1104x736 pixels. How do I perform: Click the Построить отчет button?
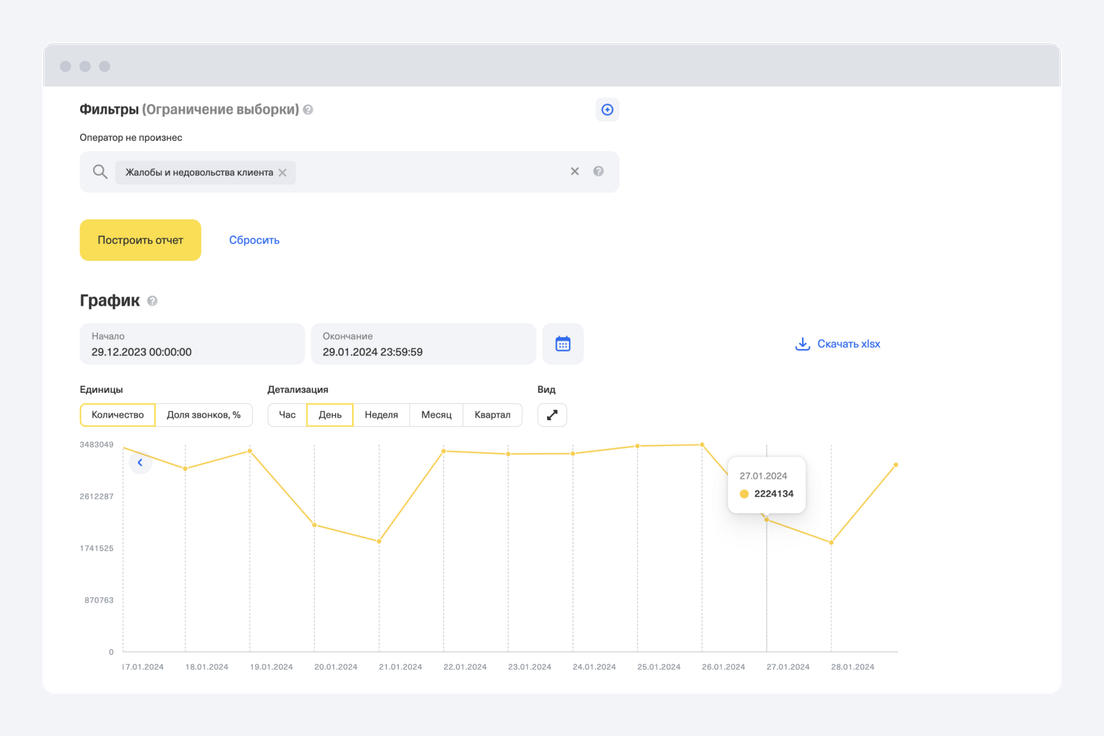(140, 240)
